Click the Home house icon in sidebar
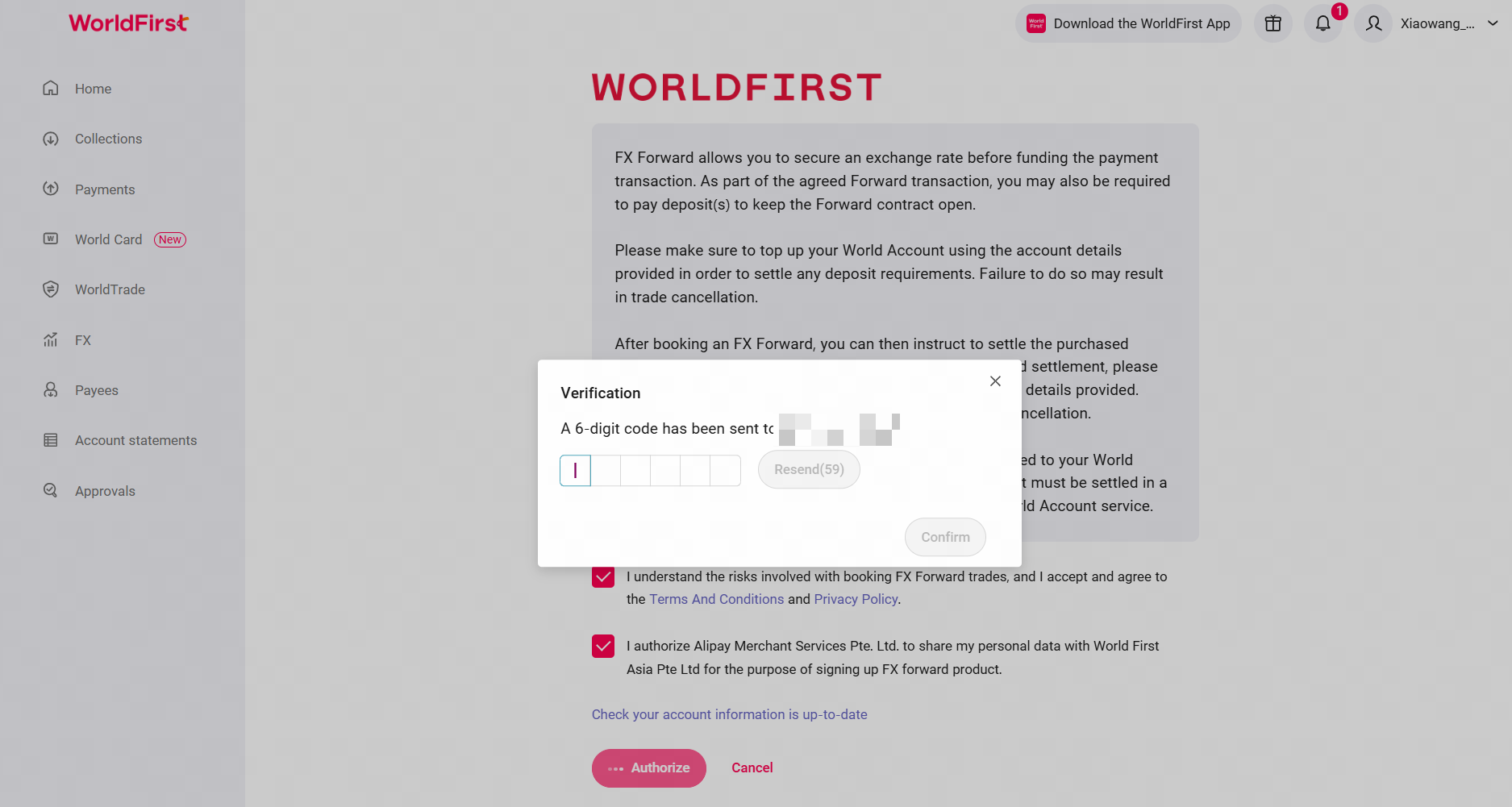 pyautogui.click(x=51, y=89)
